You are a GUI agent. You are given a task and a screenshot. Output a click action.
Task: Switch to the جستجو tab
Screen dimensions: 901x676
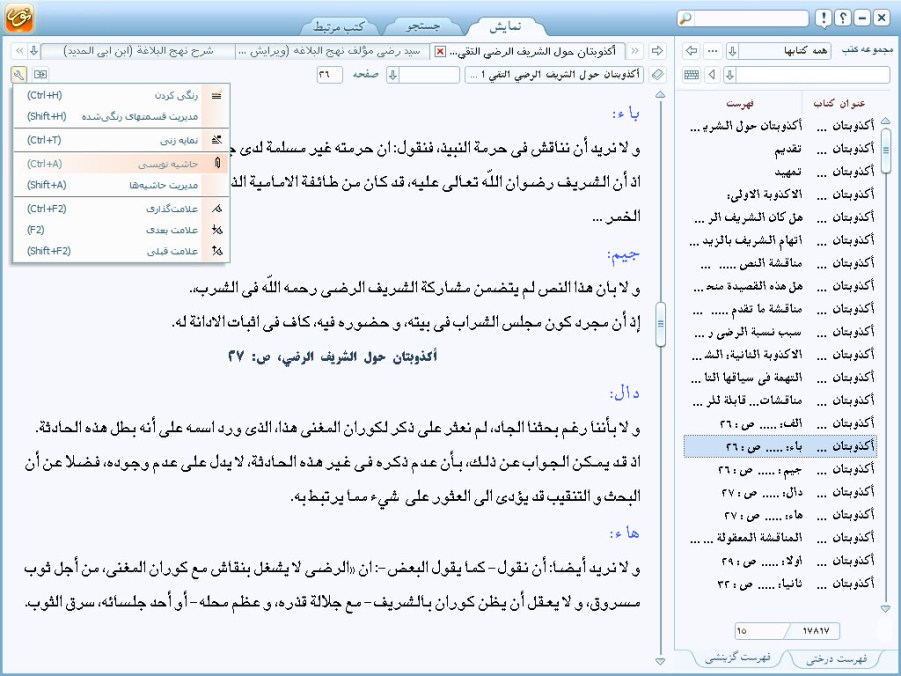(x=423, y=26)
